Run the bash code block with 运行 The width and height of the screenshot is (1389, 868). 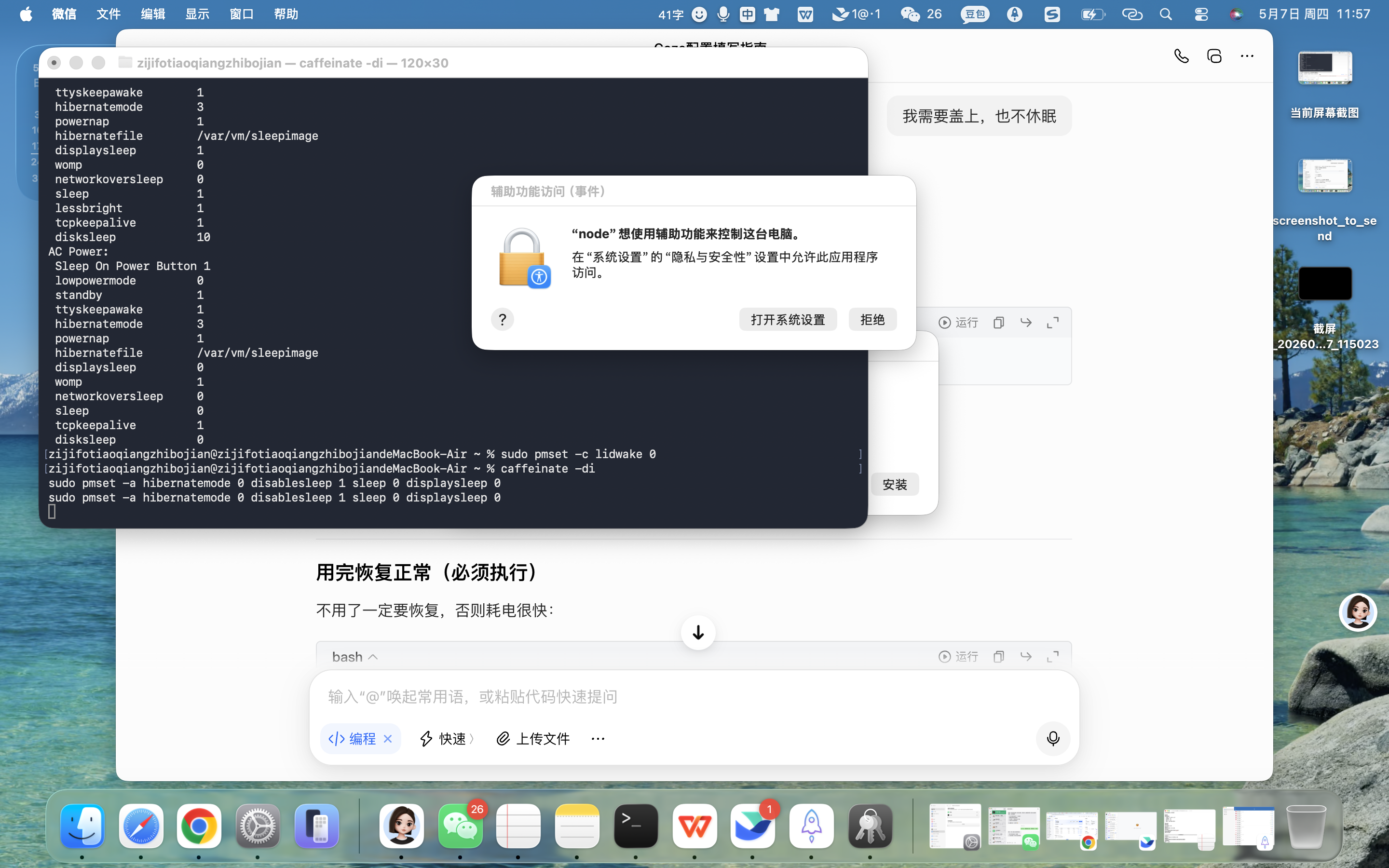click(x=958, y=656)
